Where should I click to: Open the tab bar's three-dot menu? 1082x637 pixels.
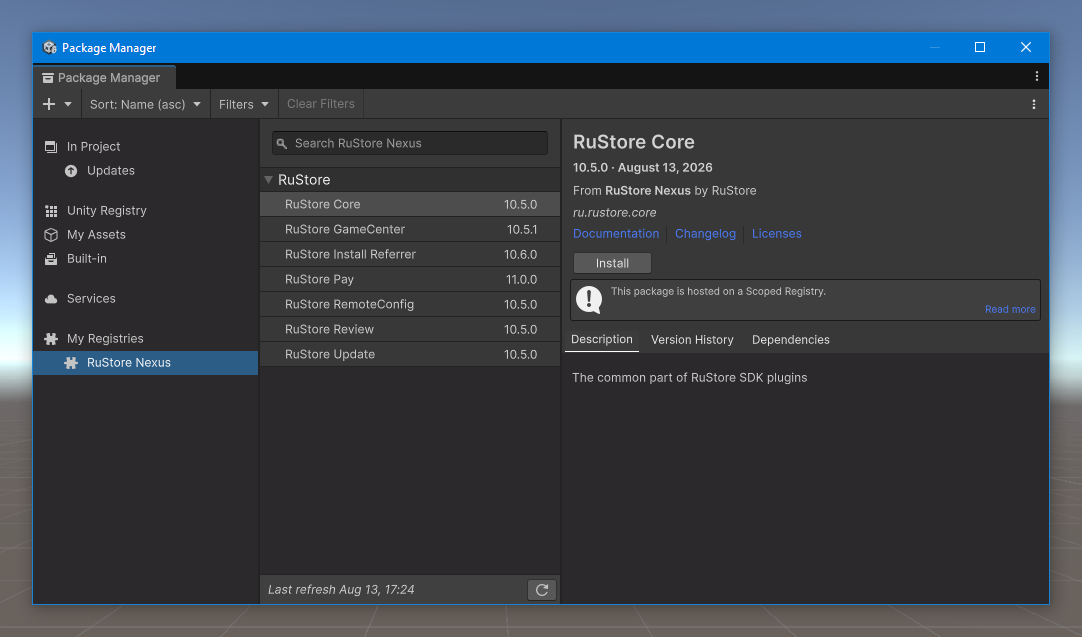coord(1036,77)
